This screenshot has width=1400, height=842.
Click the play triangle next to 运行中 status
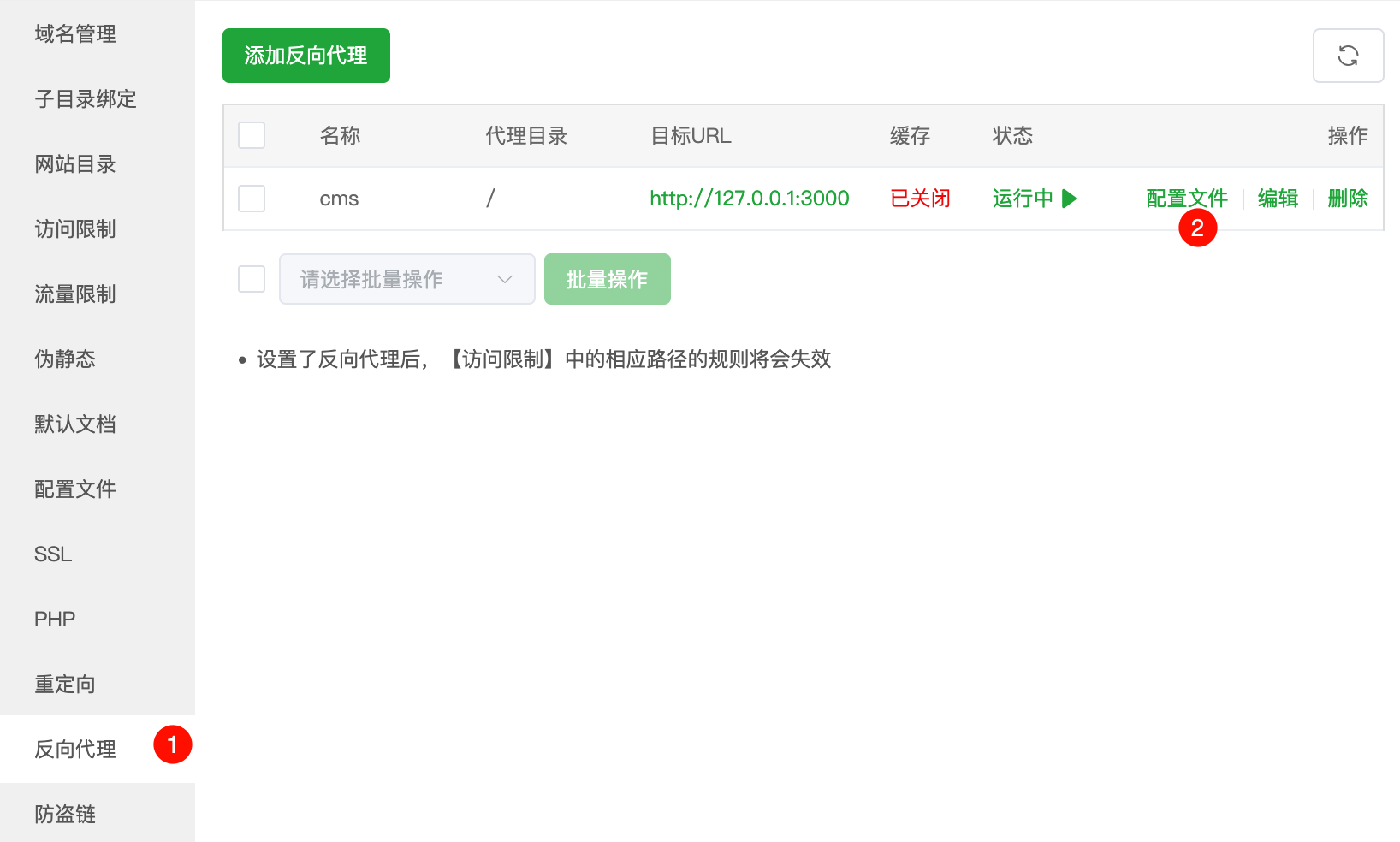(1068, 198)
